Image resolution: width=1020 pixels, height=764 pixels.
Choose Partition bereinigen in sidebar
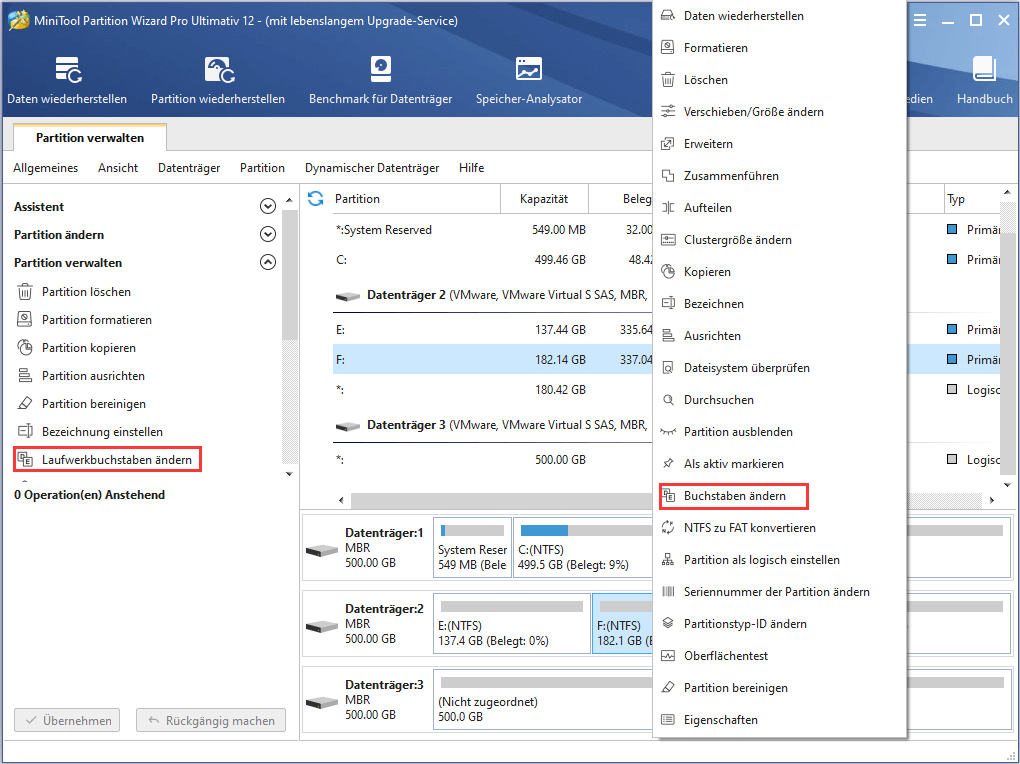(94, 403)
